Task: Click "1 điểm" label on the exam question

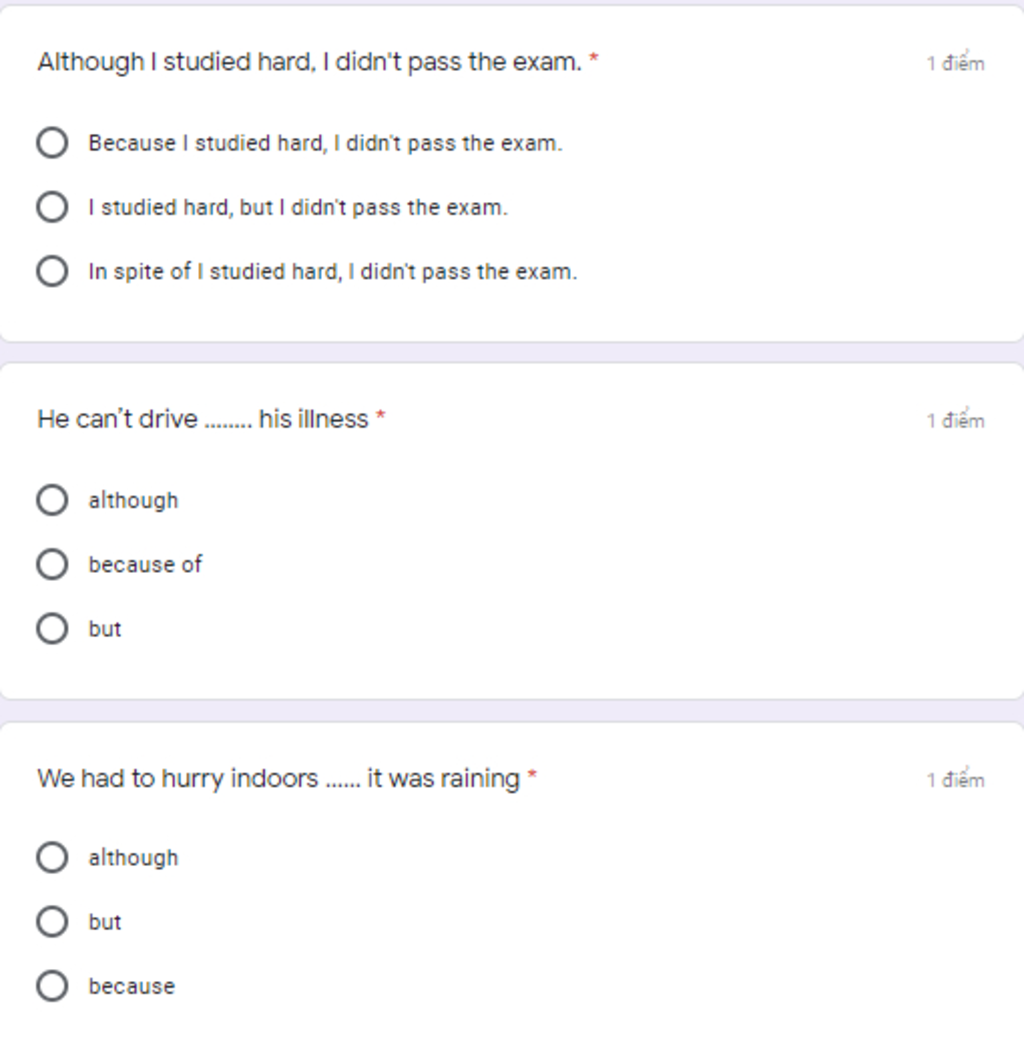Action: (x=956, y=62)
